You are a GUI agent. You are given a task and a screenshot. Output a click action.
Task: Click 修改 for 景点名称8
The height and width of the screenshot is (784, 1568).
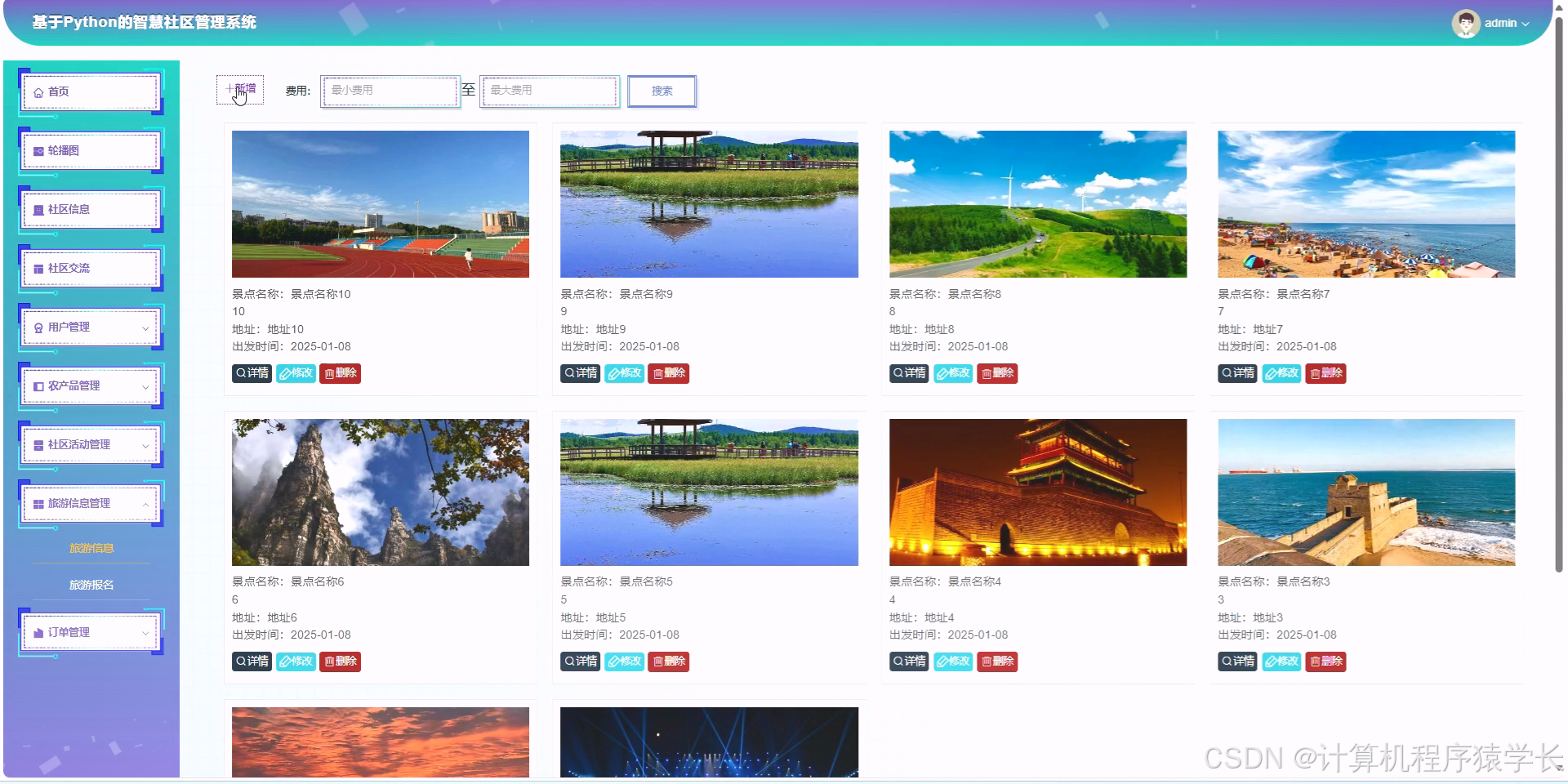[953, 373]
